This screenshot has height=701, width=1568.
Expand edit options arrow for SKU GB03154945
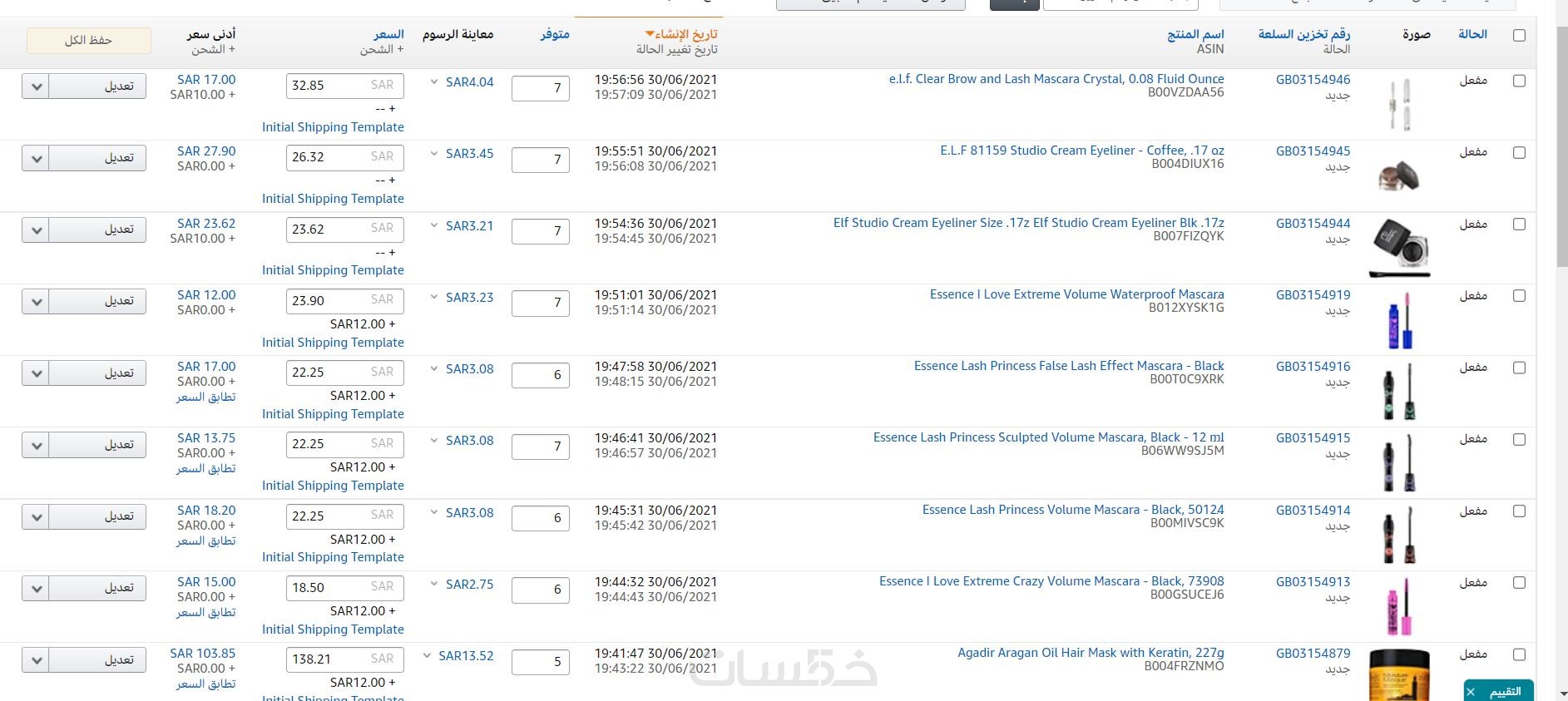pyautogui.click(x=36, y=158)
